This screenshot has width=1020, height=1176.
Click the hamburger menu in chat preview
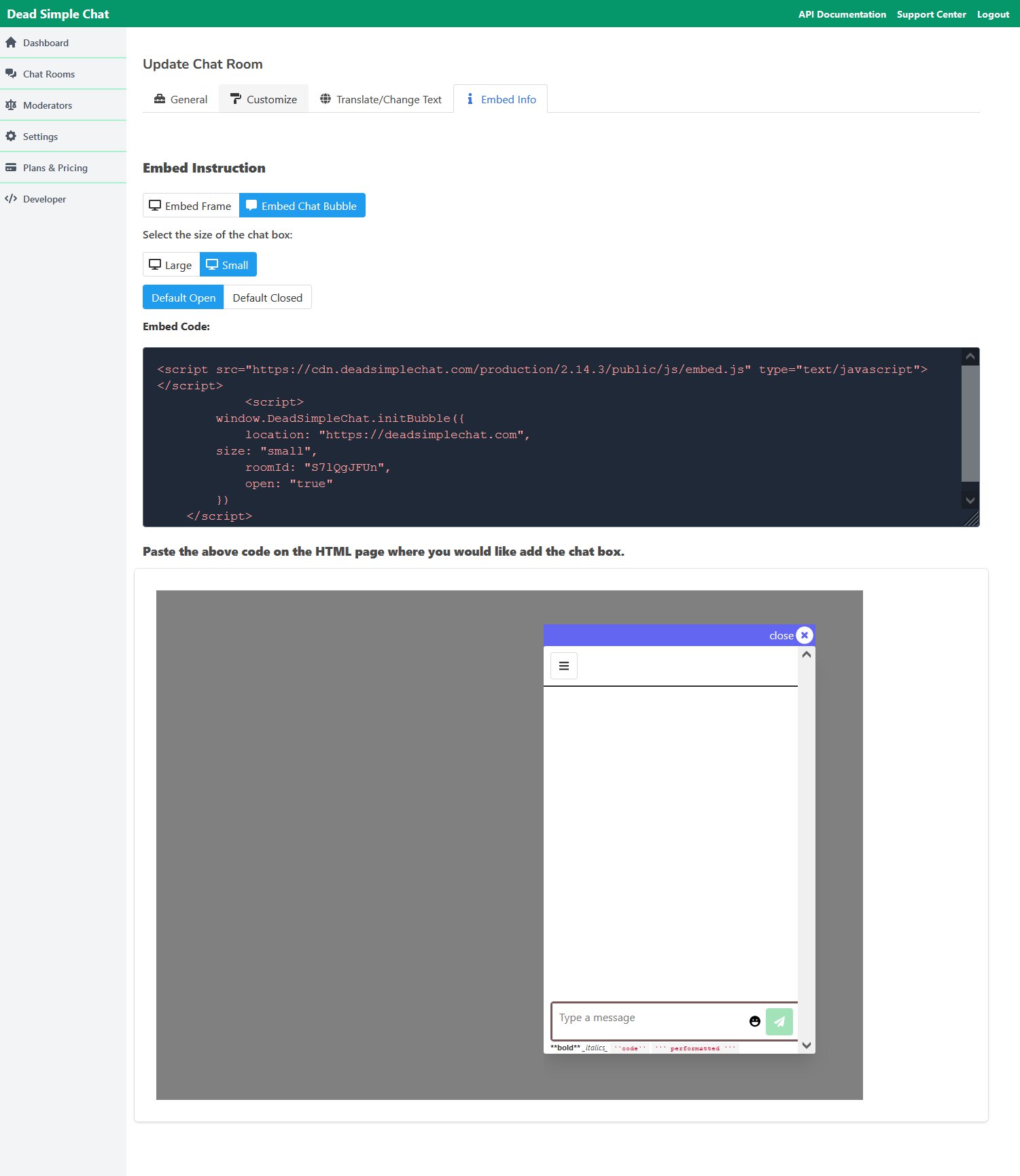564,666
